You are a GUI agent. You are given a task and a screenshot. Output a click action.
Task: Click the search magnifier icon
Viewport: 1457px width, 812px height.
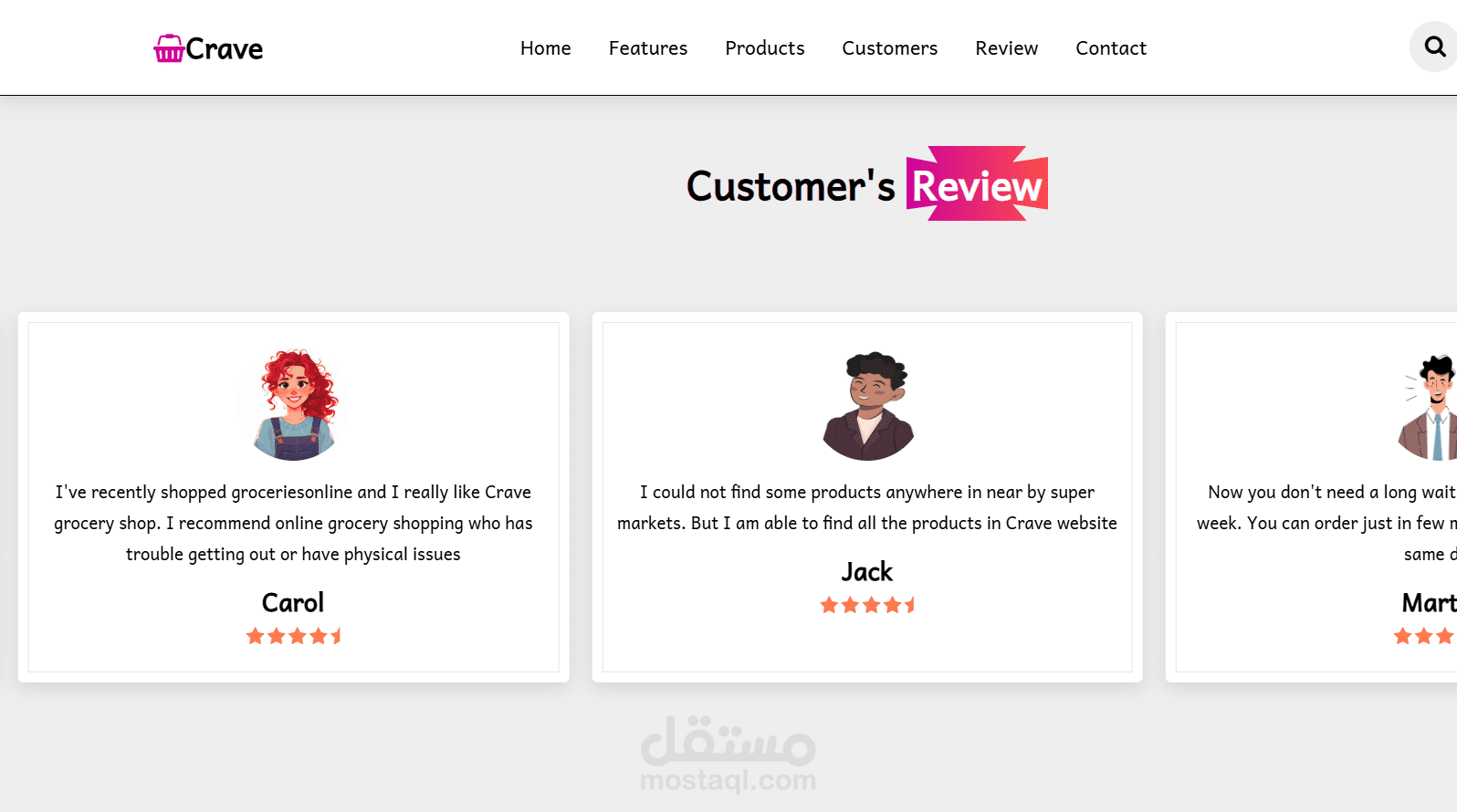click(x=1434, y=47)
